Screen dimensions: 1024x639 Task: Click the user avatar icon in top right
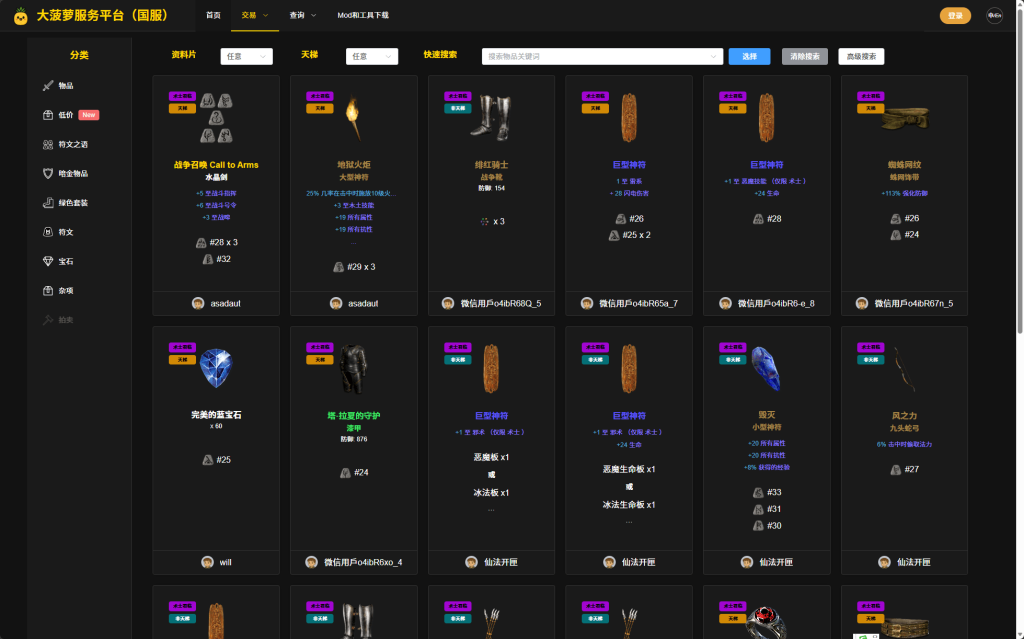(x=994, y=16)
